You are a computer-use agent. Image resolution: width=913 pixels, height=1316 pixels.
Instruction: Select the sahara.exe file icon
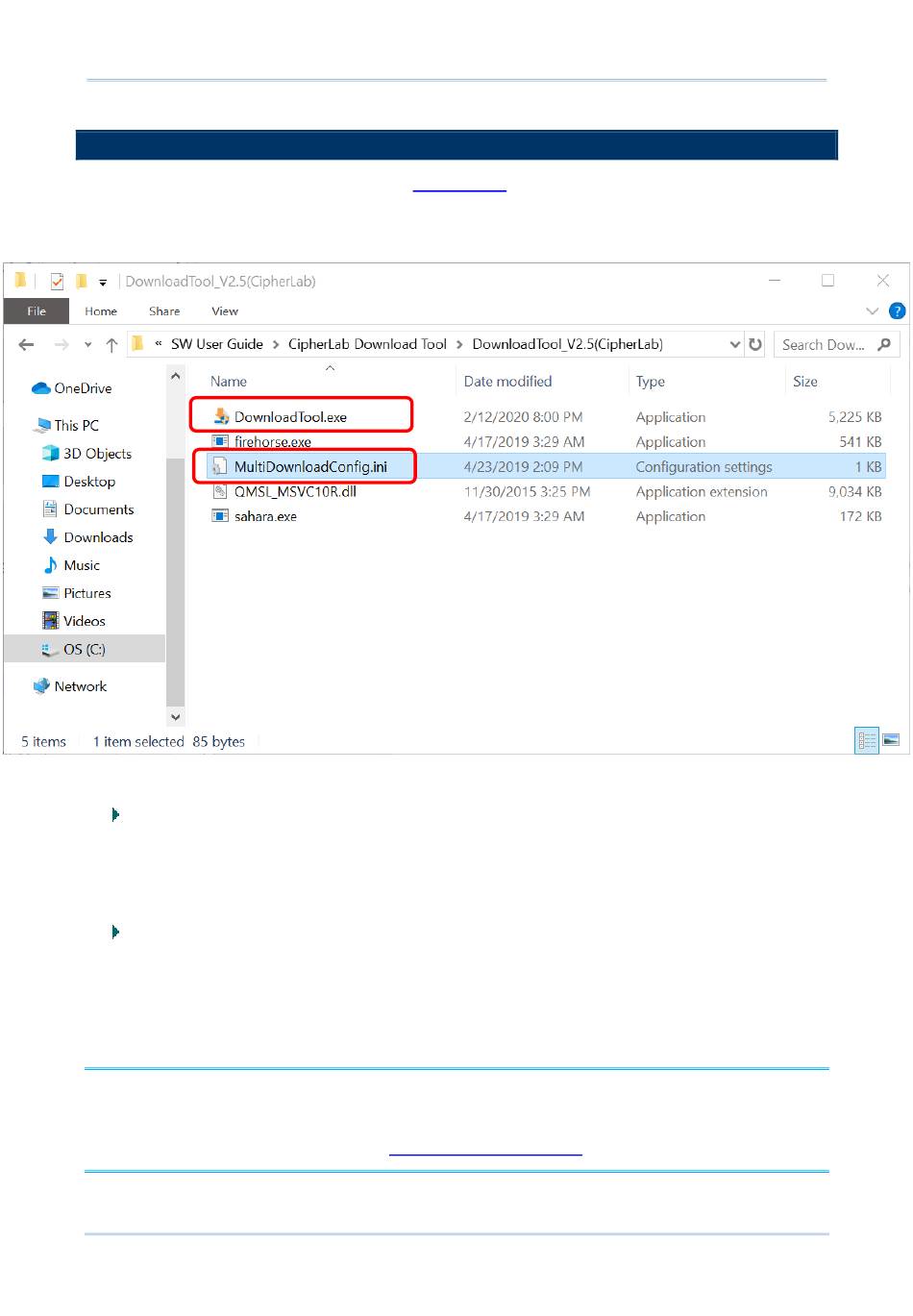click(220, 516)
